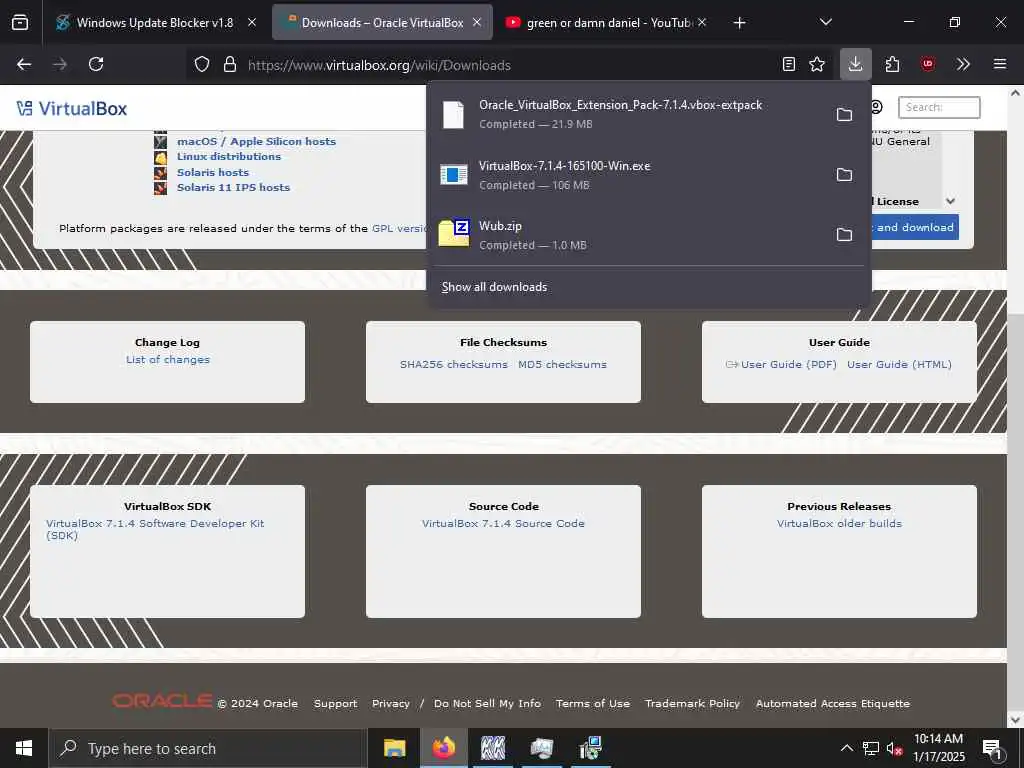Open MD5 checksums link
This screenshot has width=1024, height=768.
pos(562,364)
